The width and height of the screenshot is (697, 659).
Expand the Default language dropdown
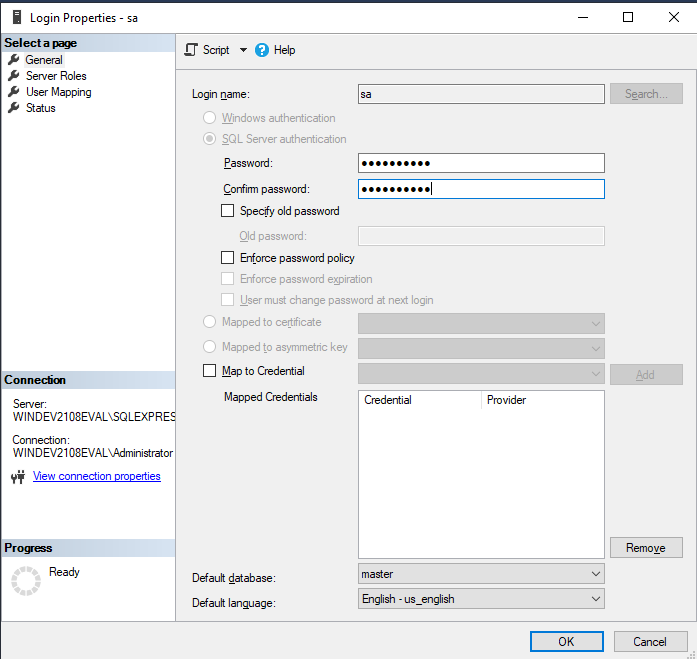[481, 599]
